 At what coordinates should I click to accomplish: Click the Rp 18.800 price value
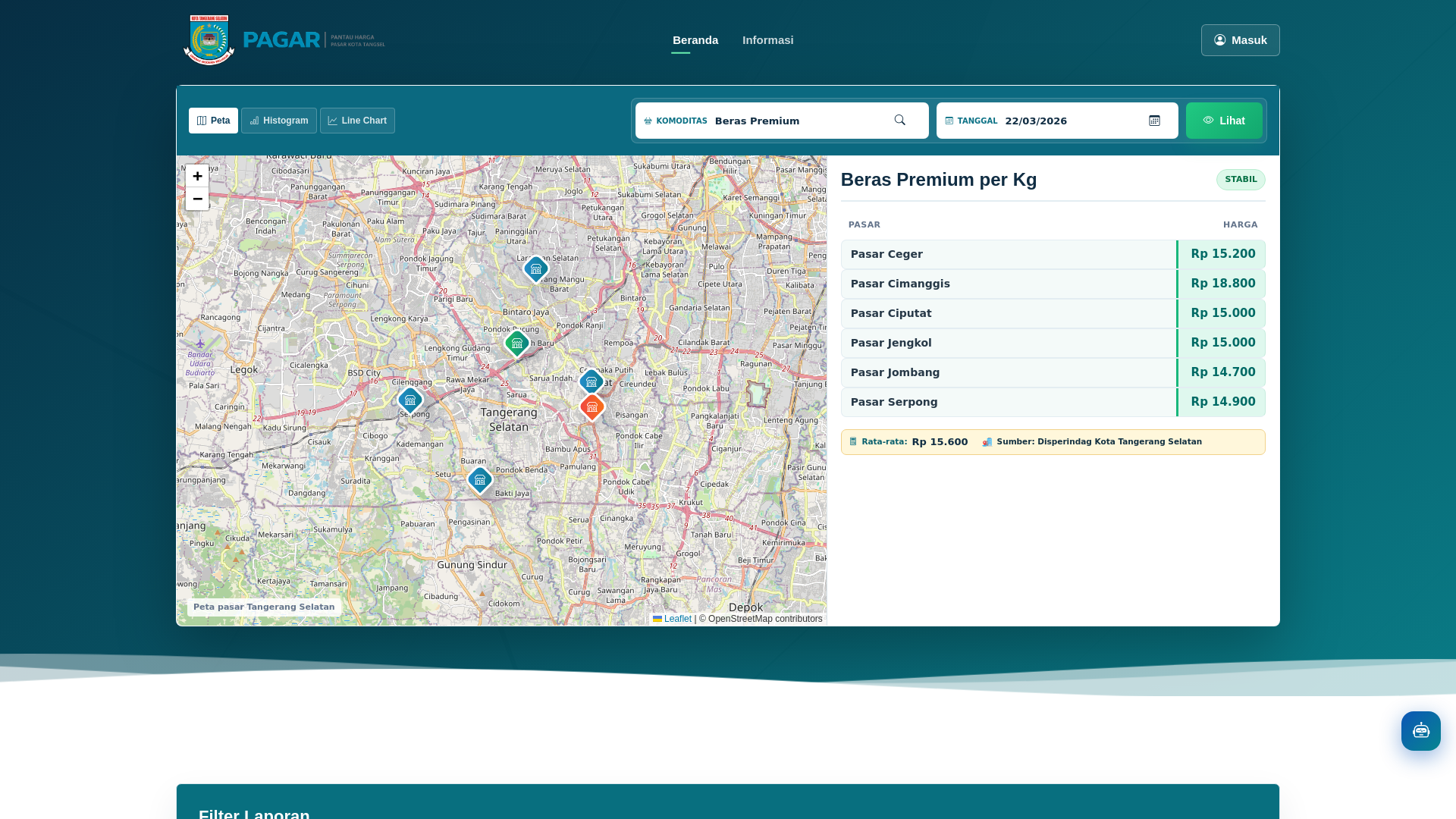coord(1222,284)
